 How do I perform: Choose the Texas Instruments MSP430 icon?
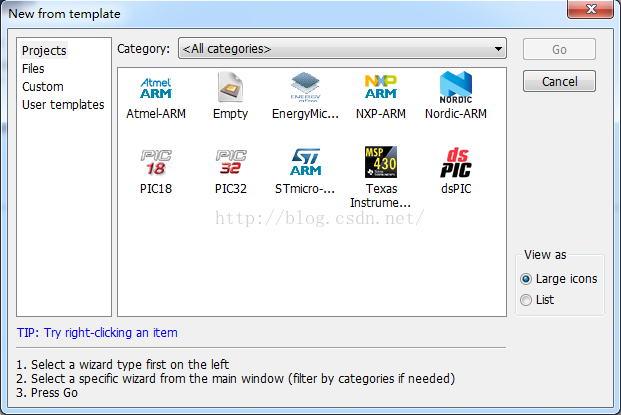click(381, 162)
